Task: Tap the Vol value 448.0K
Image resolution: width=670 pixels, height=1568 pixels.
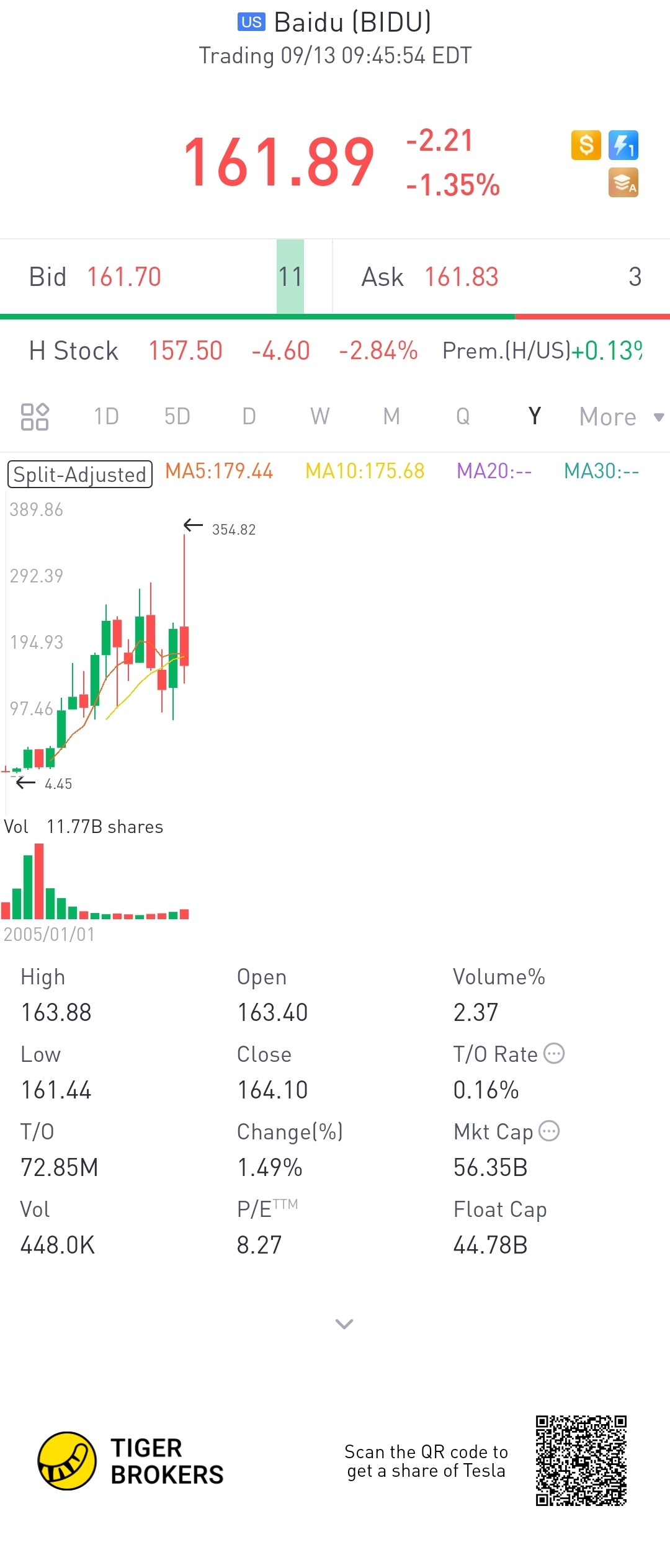Action: [x=58, y=1245]
